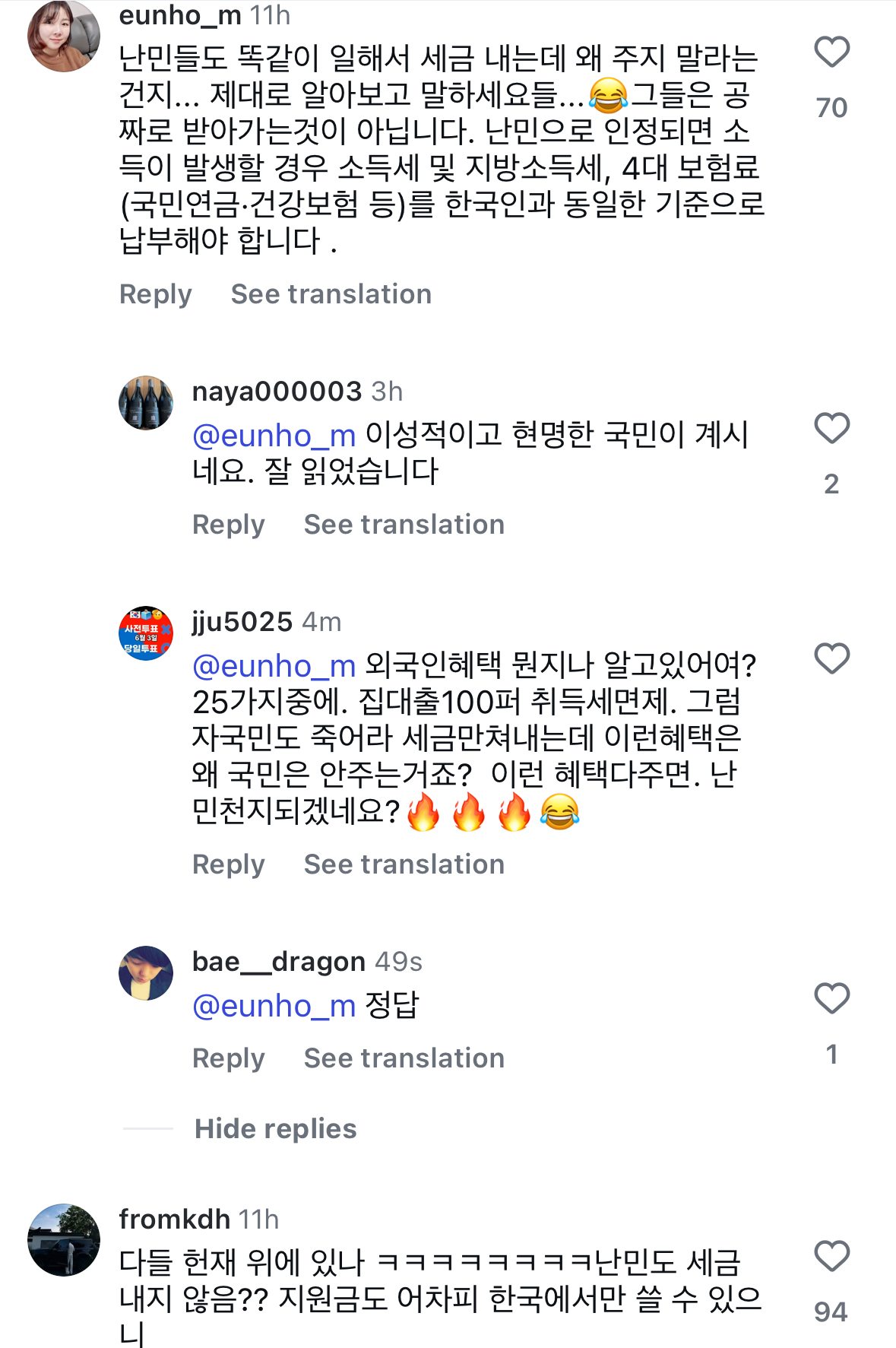
Task: Collapse thread with Hide replies
Action: [275, 1129]
